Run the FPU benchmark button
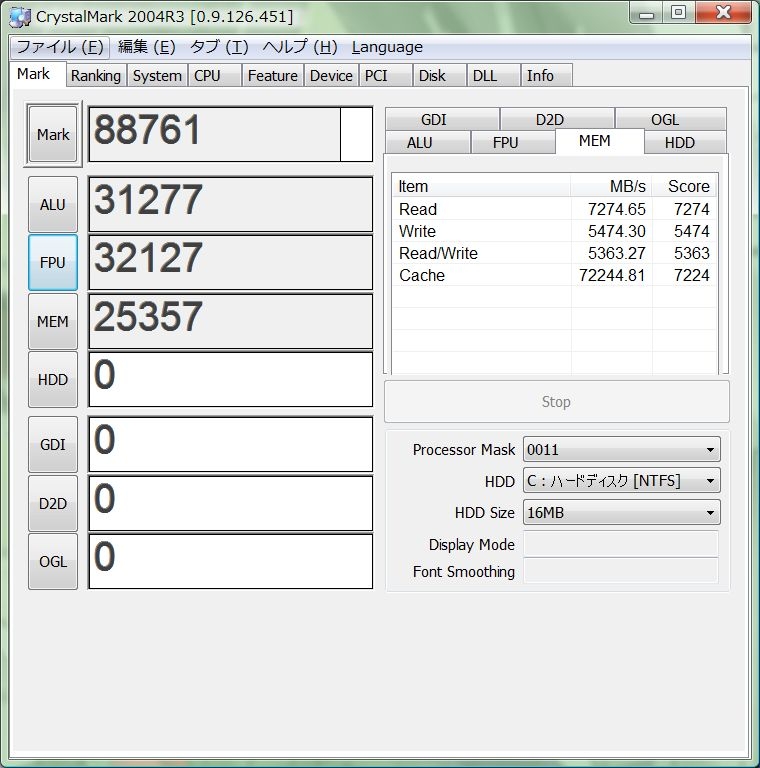The width and height of the screenshot is (760, 768). [53, 263]
